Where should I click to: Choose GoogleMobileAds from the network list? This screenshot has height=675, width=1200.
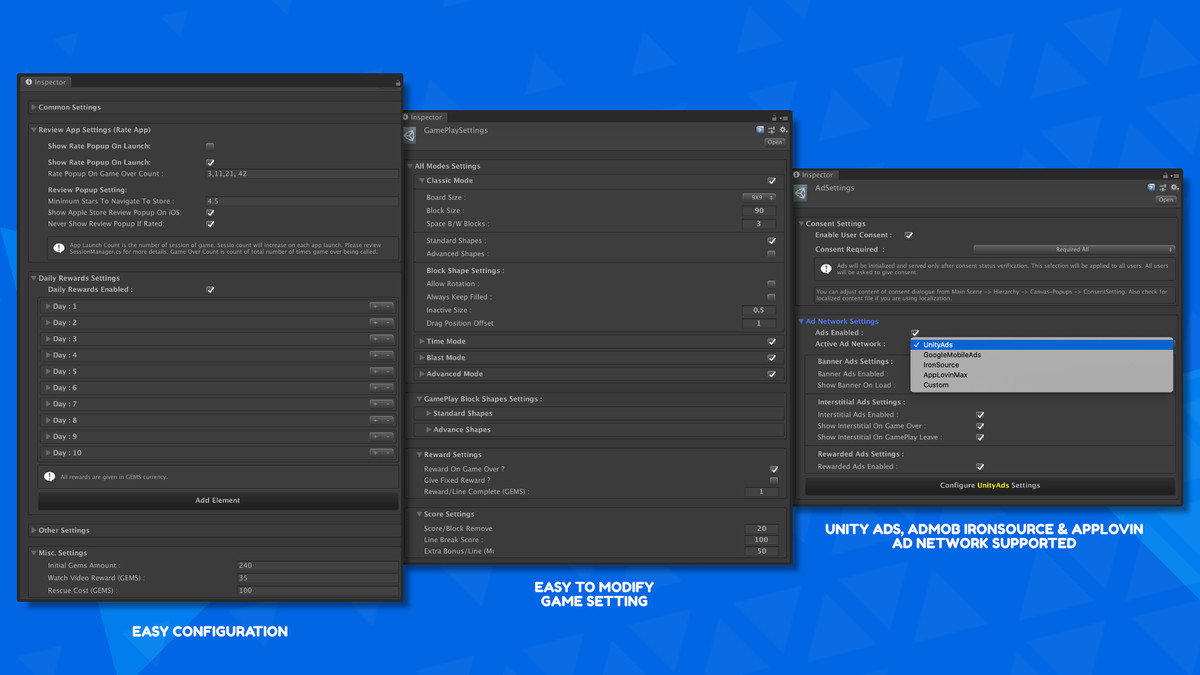coord(1042,355)
